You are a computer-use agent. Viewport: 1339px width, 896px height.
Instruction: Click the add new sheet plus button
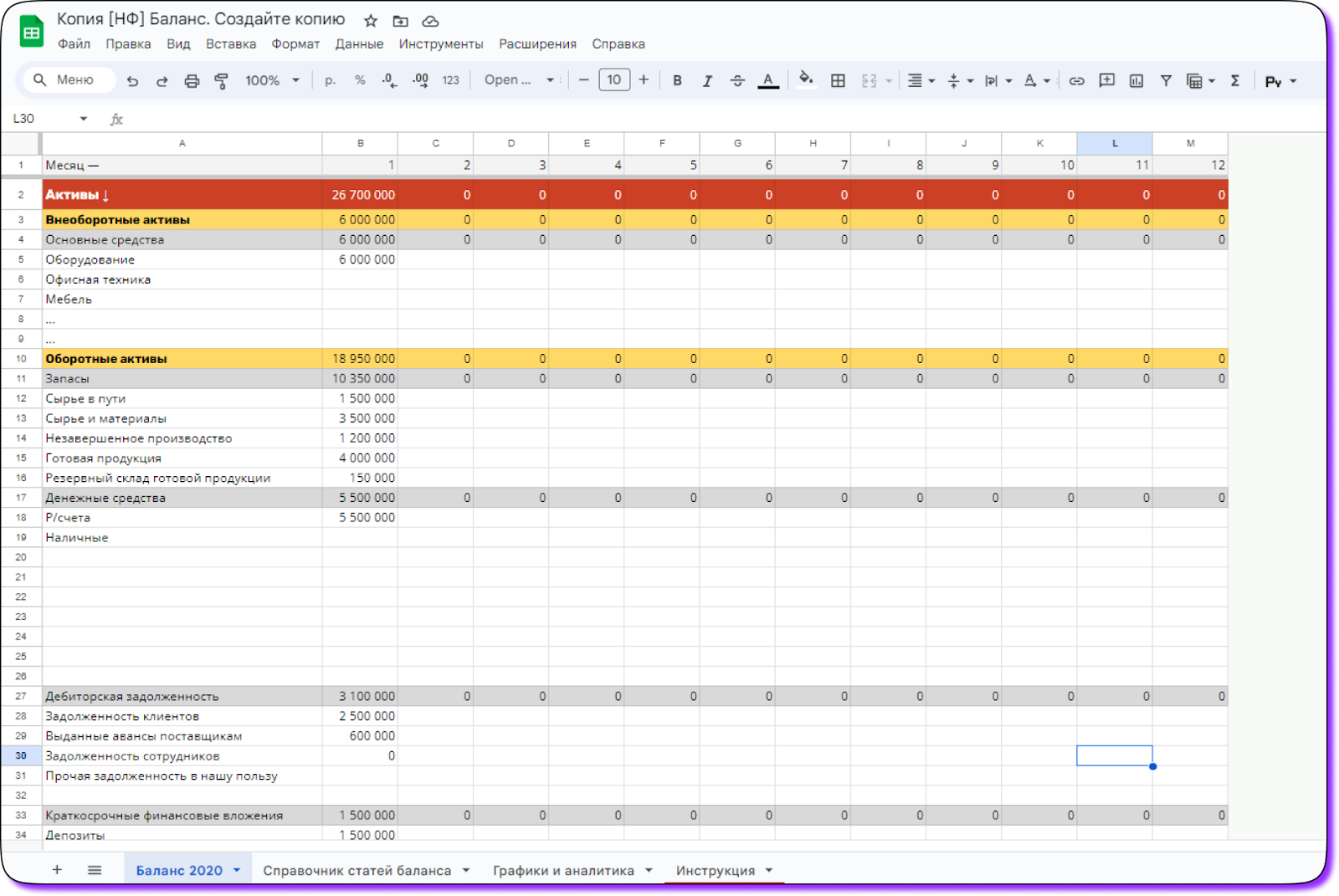click(57, 870)
